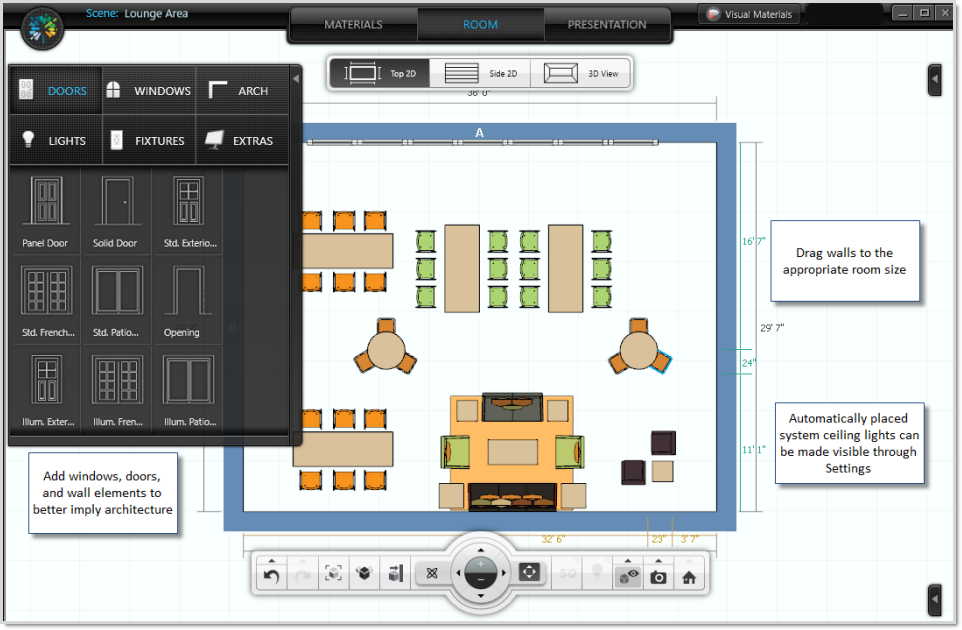Add the Opening doorway element
The width and height of the screenshot is (962, 630).
pos(181,301)
